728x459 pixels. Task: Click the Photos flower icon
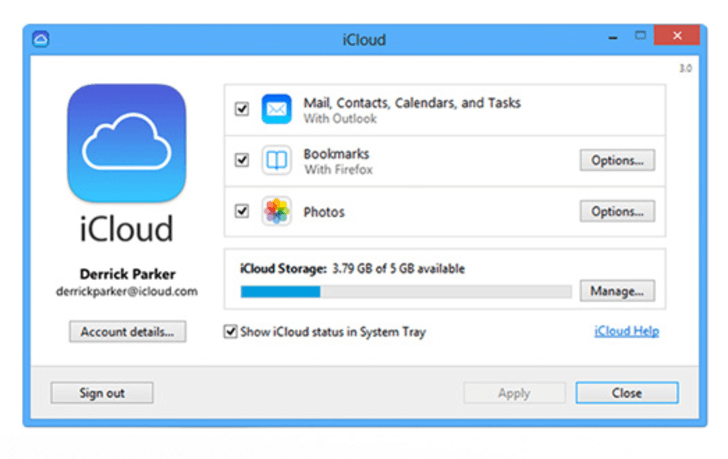276,211
